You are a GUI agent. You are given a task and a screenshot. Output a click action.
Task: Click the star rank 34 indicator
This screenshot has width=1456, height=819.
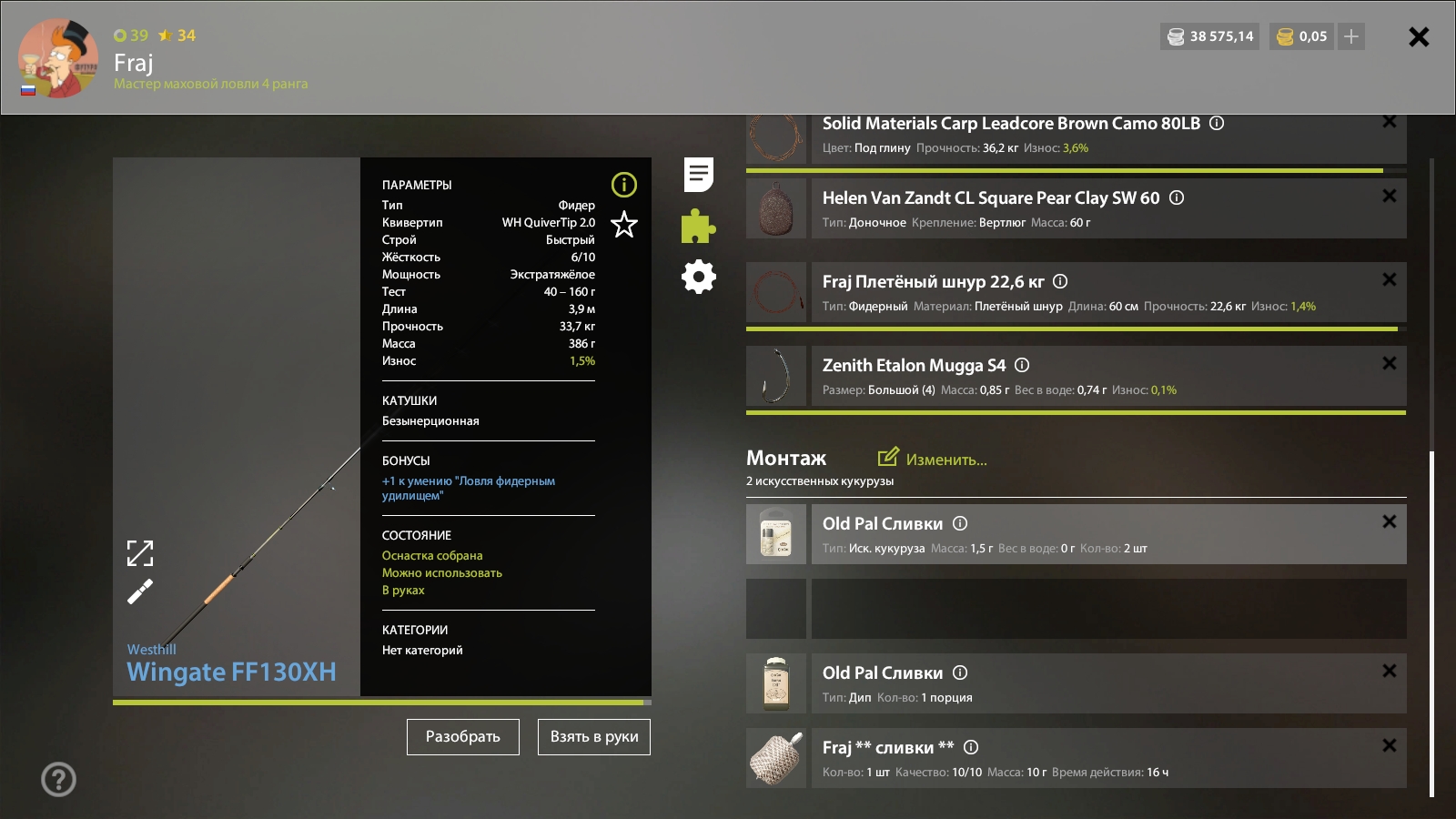coord(177,35)
